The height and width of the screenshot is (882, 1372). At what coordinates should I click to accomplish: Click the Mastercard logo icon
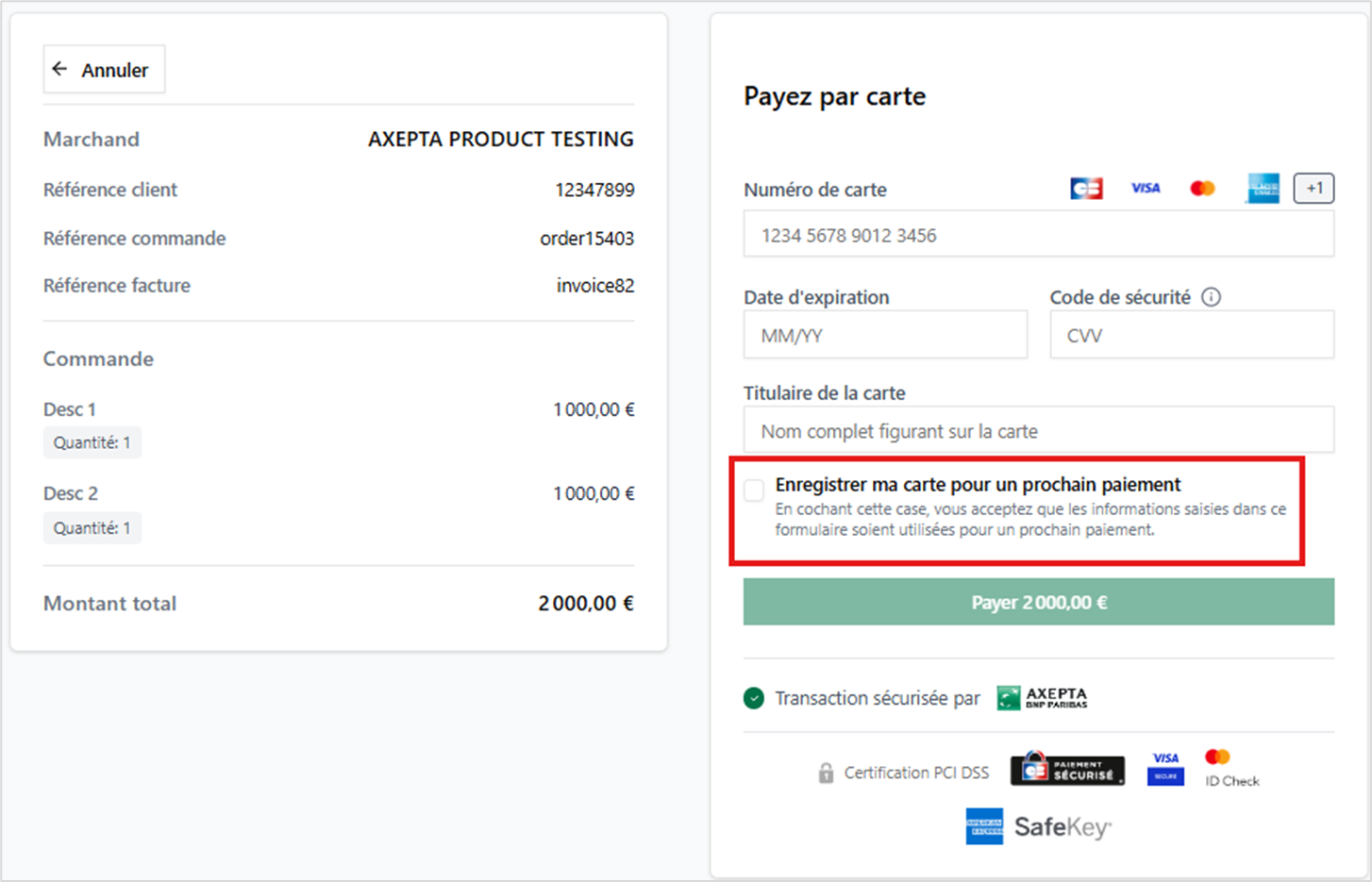1202,189
